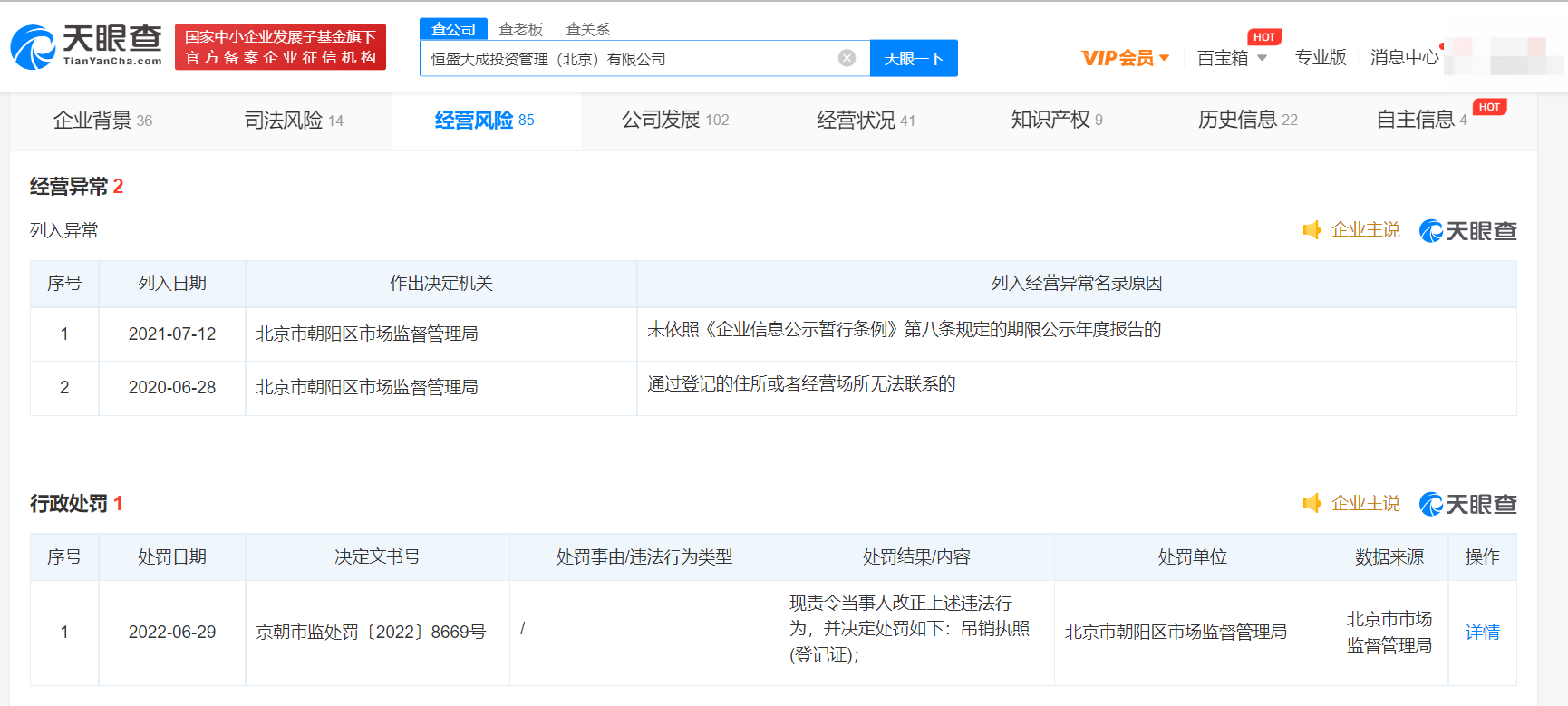The height and width of the screenshot is (706, 1568).
Task: Click 北京市朝阳区市场监督管理局 in the 处罚单位 column
Action: point(1176,633)
